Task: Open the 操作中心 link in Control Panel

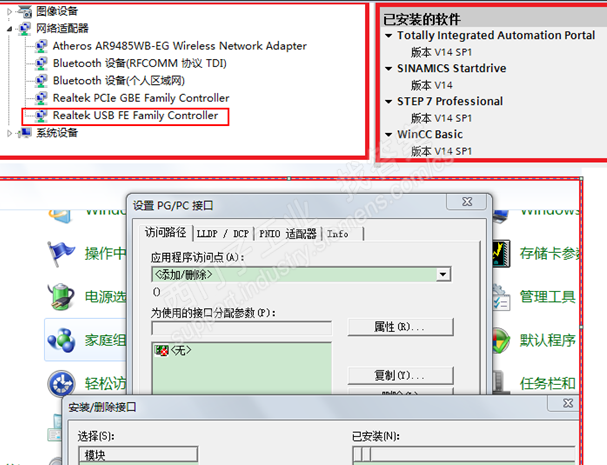Action: [106, 254]
